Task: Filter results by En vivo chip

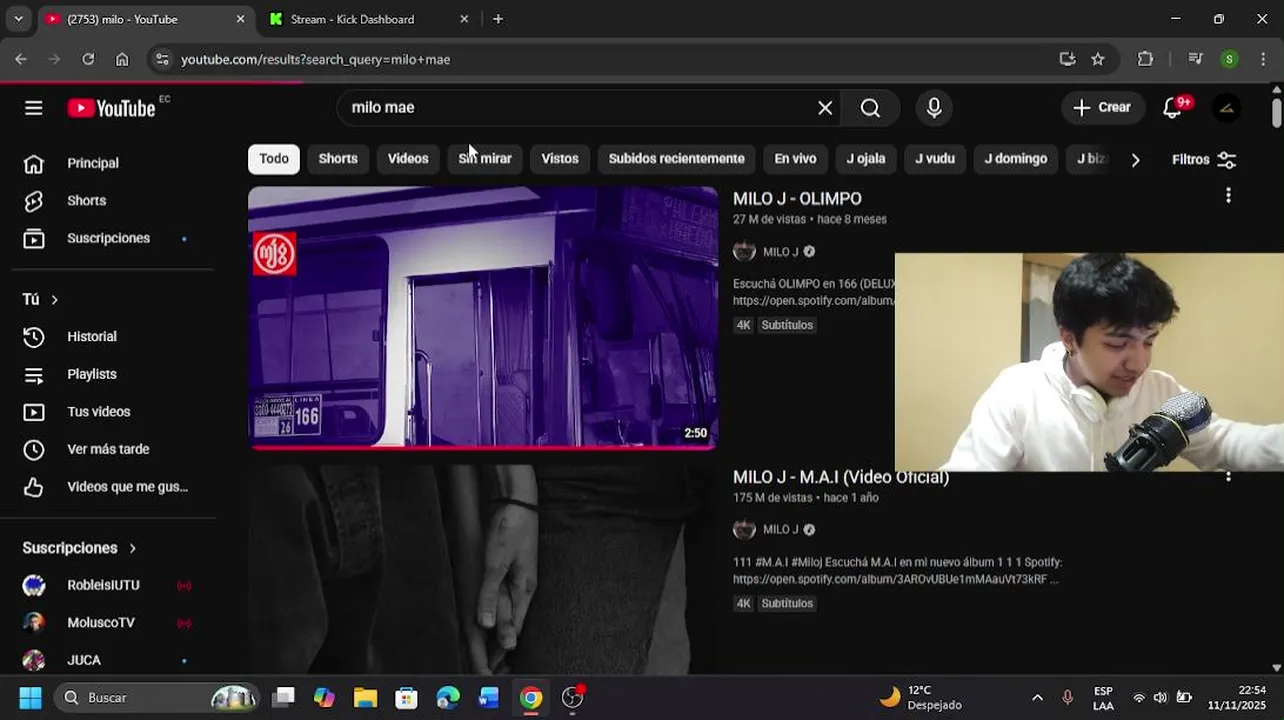Action: (795, 158)
